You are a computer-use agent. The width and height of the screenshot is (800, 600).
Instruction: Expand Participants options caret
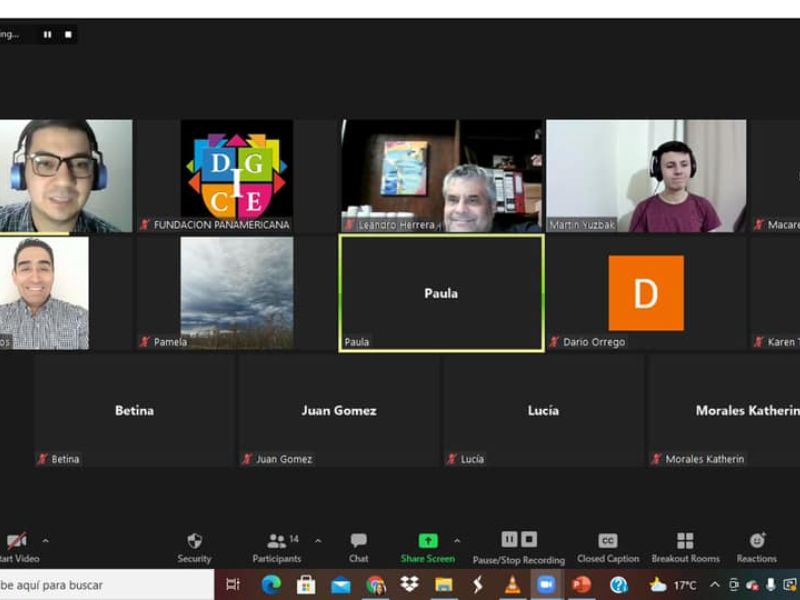point(318,541)
